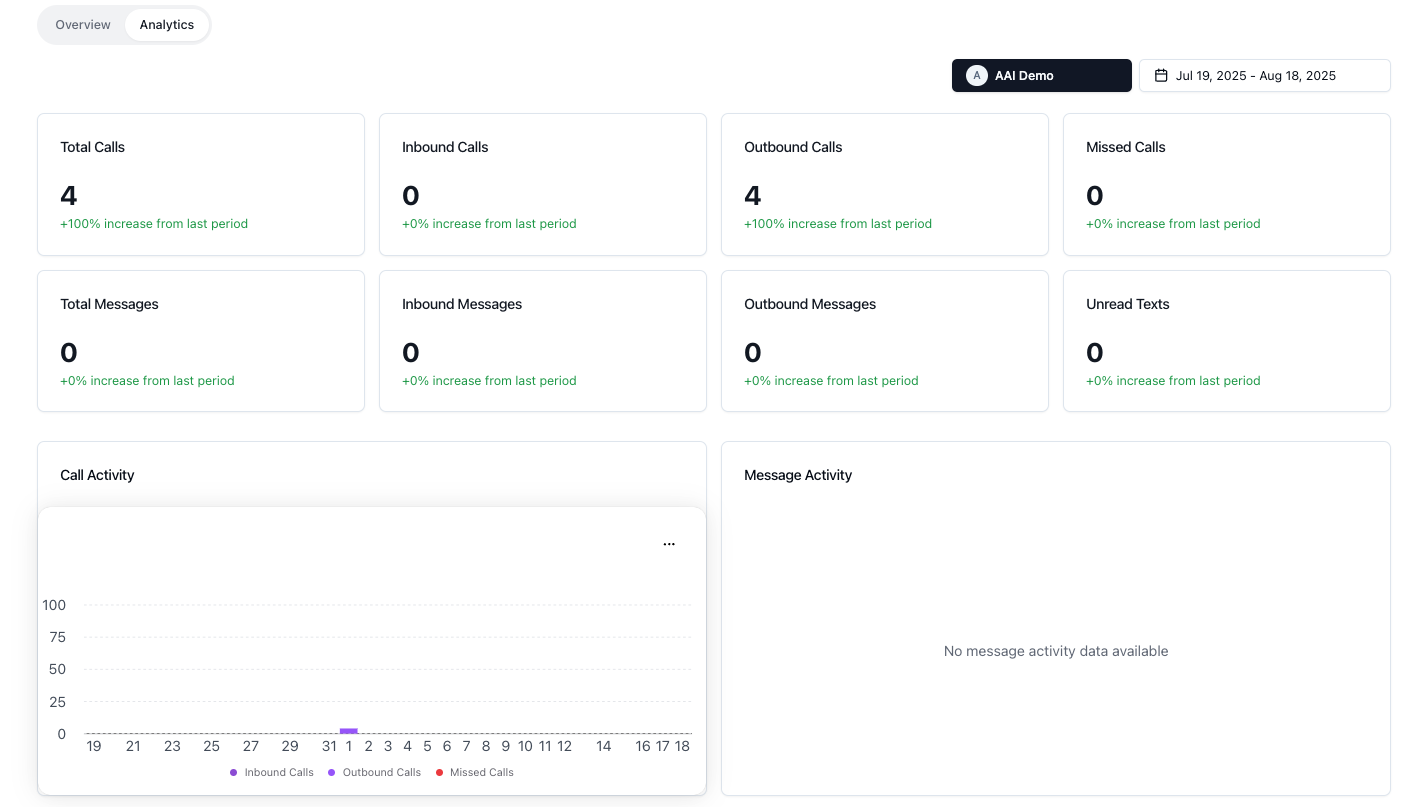1415x807 pixels.
Task: Click the circular A avatar icon
Action: (x=975, y=75)
